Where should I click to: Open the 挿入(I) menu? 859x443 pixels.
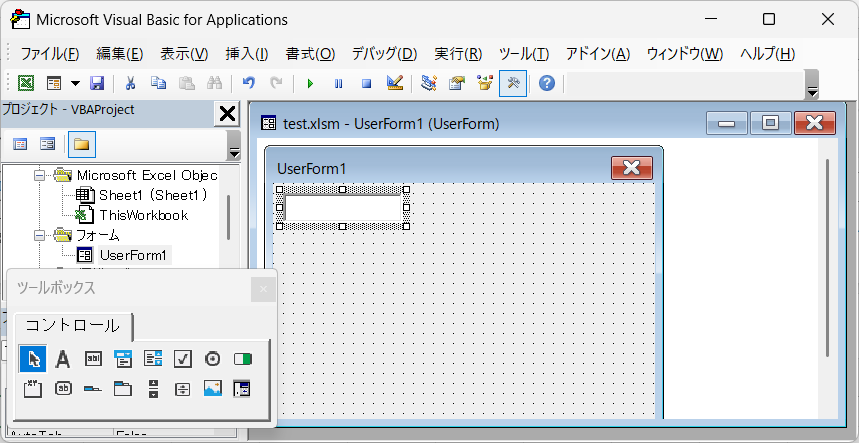247,54
